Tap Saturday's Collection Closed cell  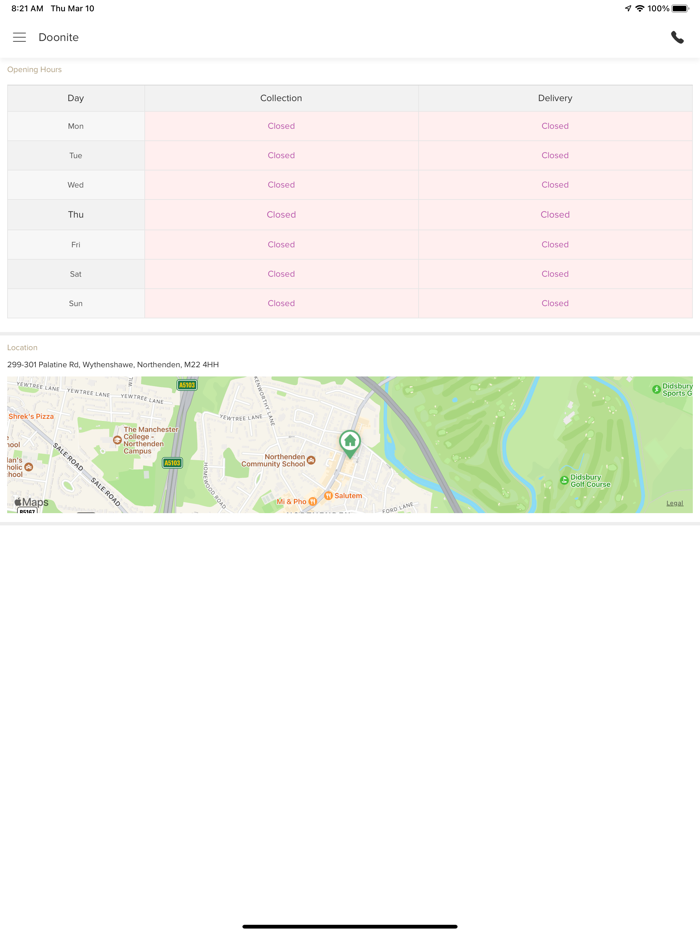click(281, 274)
